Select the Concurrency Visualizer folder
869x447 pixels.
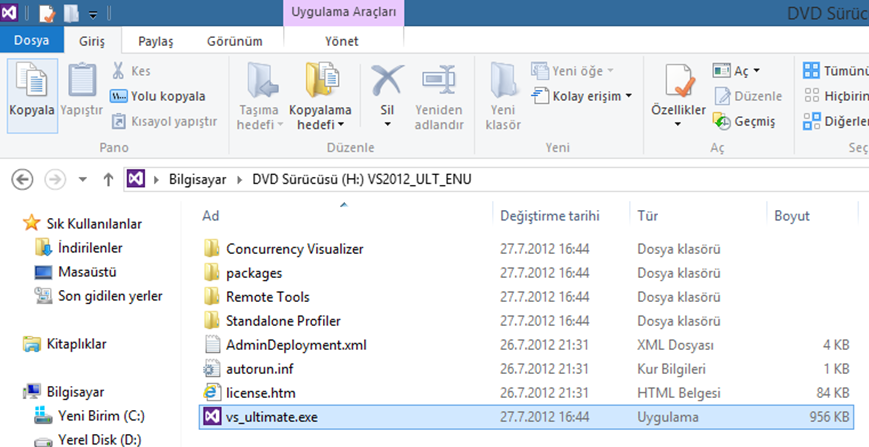click(294, 249)
